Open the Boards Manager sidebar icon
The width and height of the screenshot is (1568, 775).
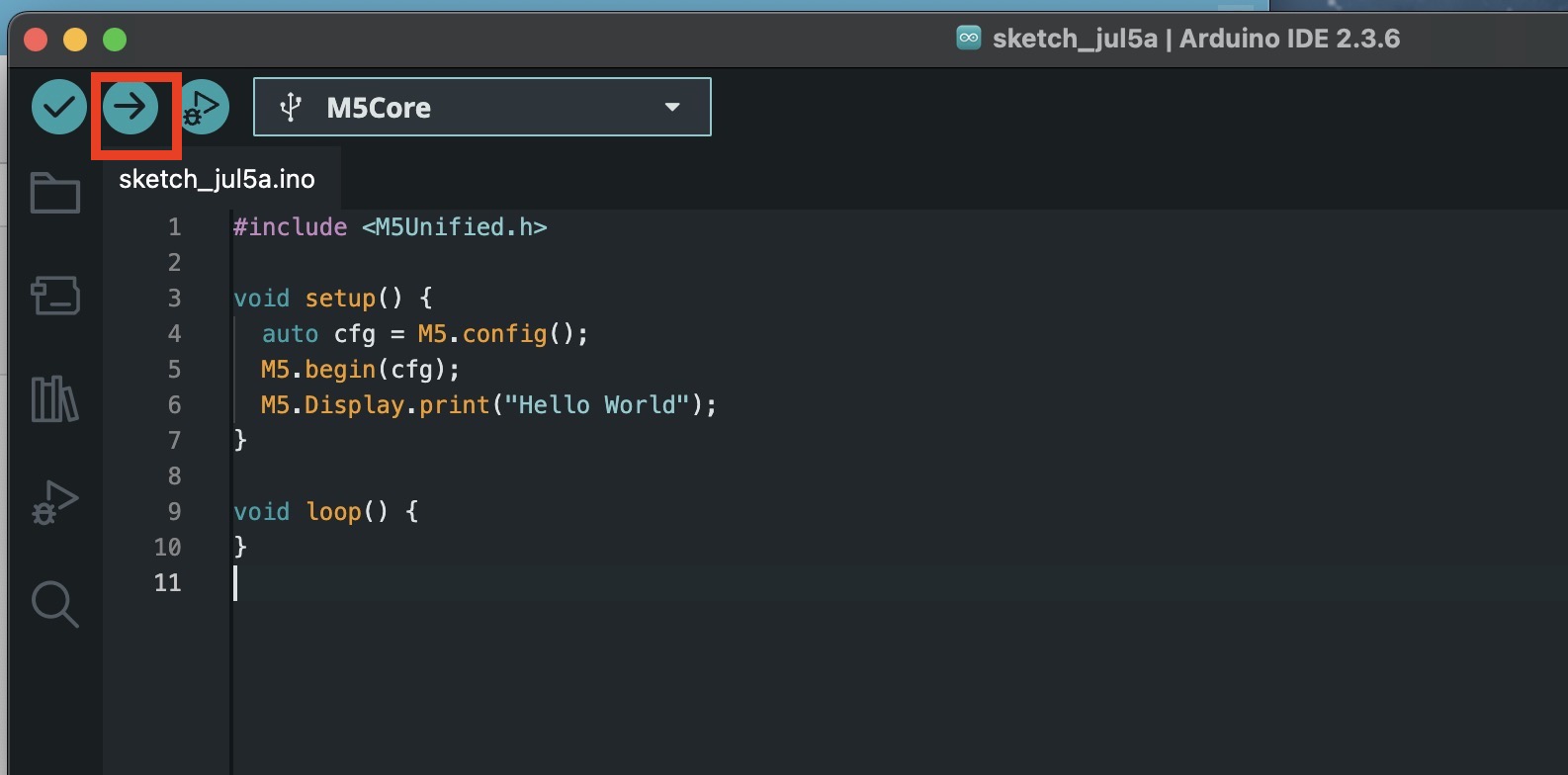(55, 296)
